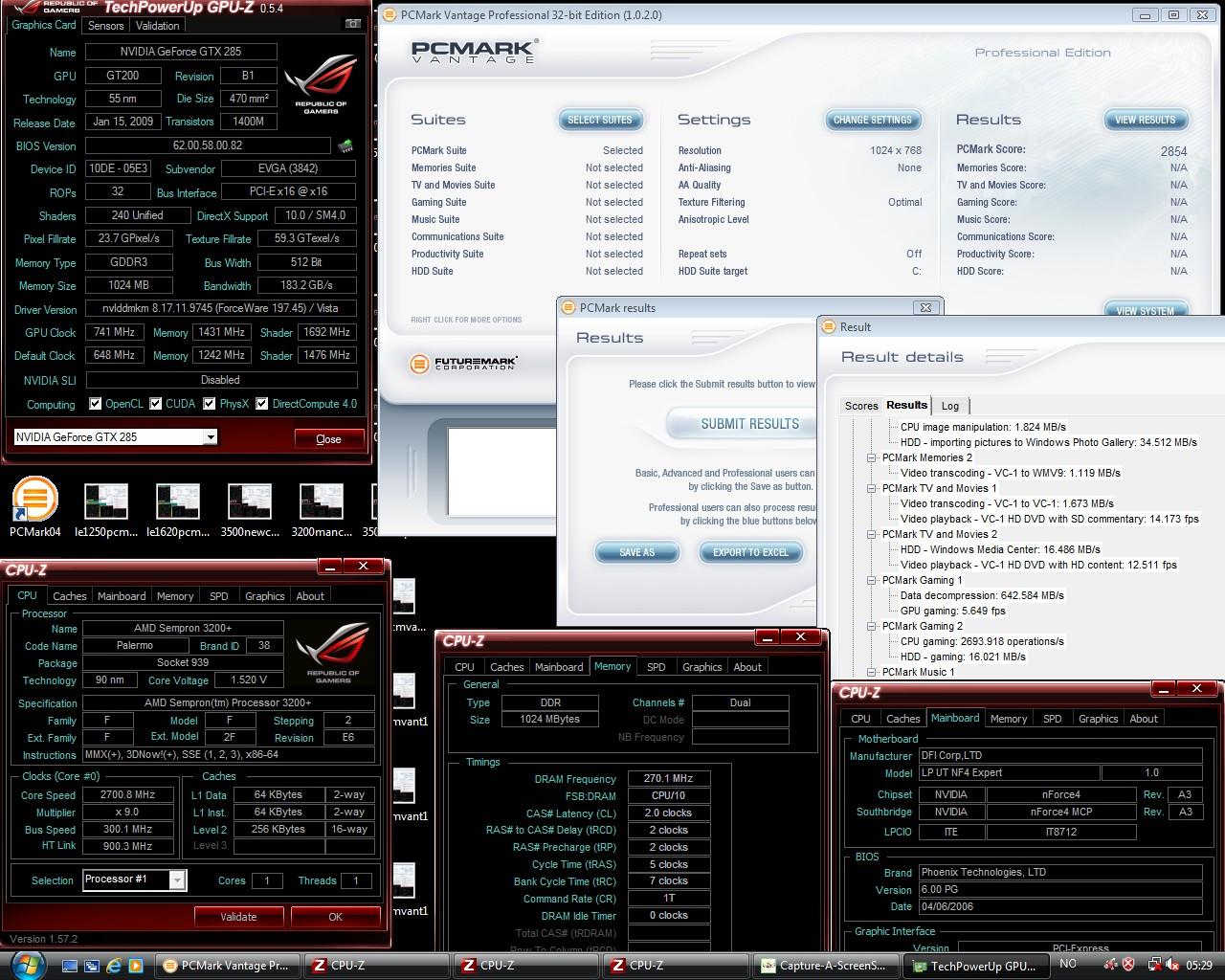The width and height of the screenshot is (1225, 980).
Task: Click the SELECT SUITES button
Action: click(600, 120)
